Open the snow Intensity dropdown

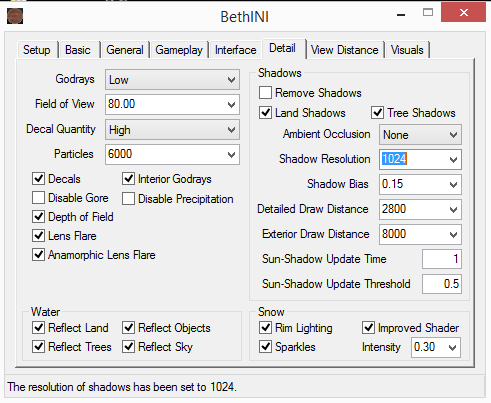452,347
